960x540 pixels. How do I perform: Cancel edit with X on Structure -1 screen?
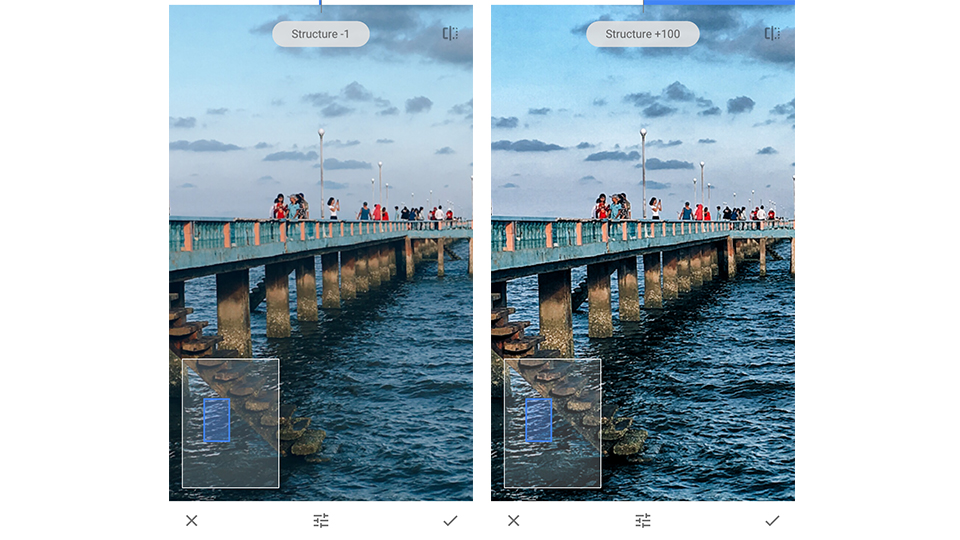[x=192, y=520]
